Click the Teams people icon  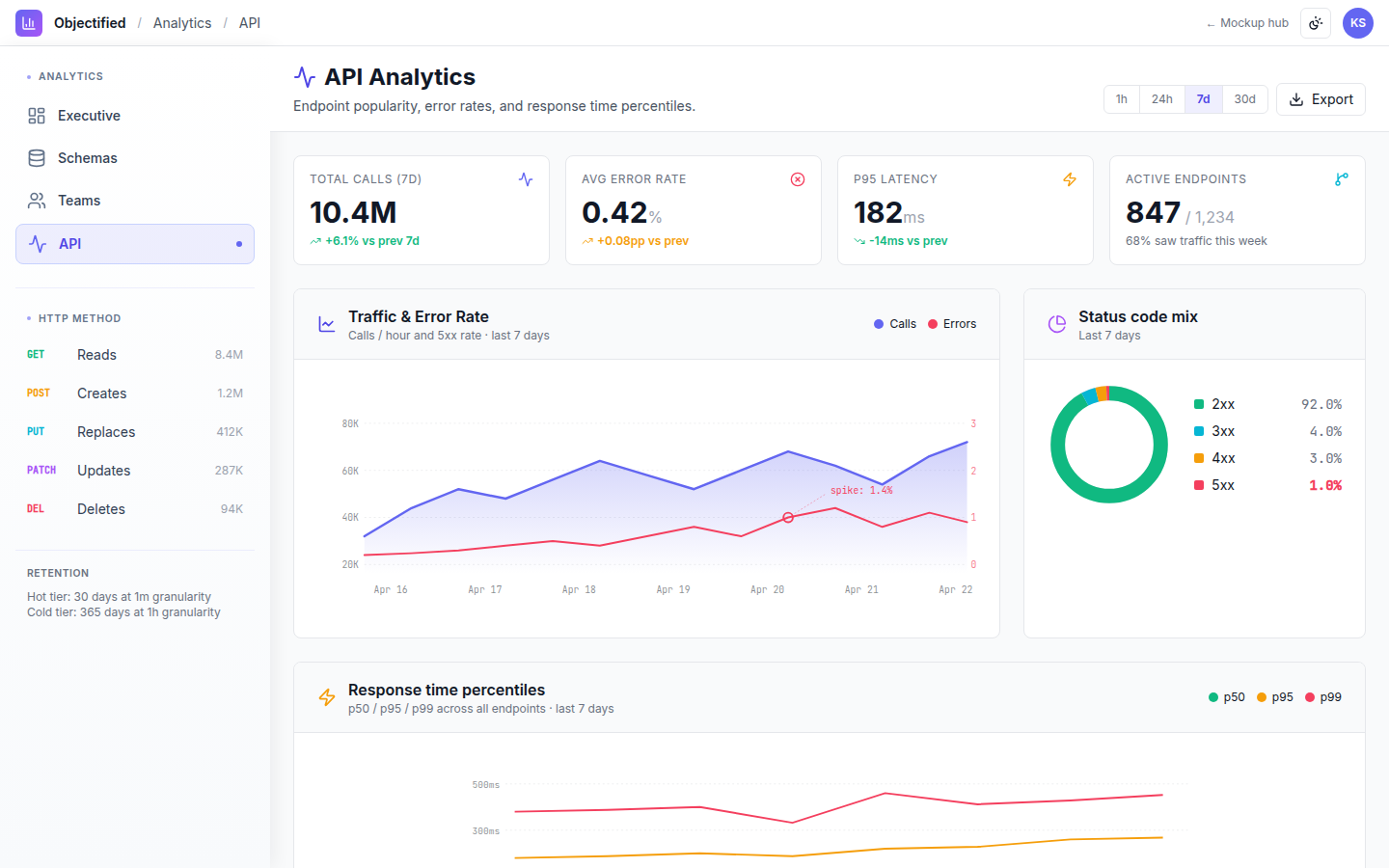[x=37, y=201]
